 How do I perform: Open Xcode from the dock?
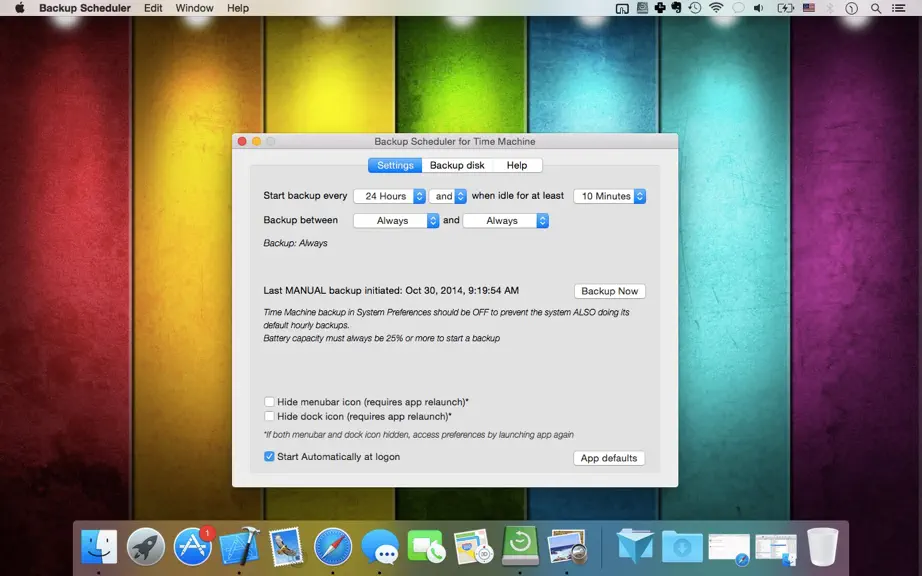pyautogui.click(x=239, y=546)
